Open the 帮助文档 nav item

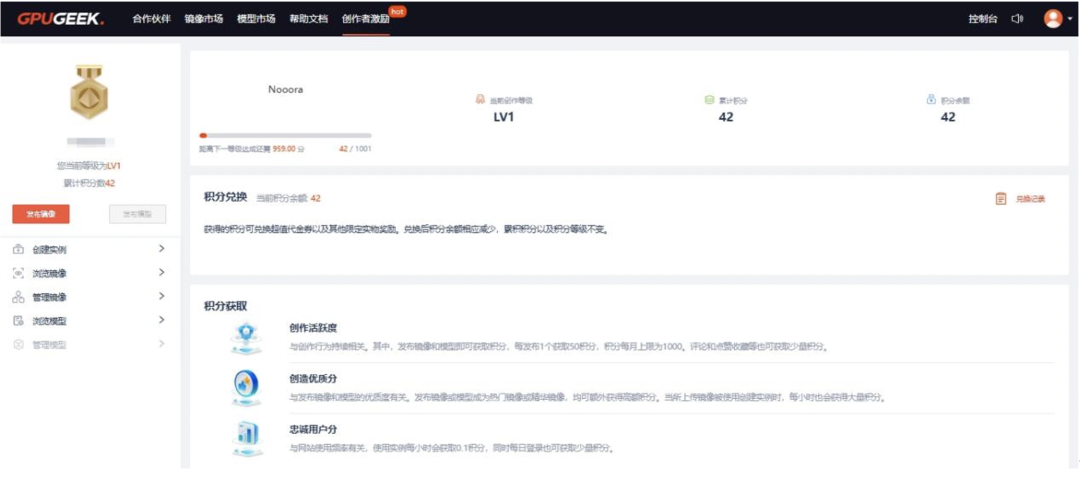pyautogui.click(x=309, y=19)
